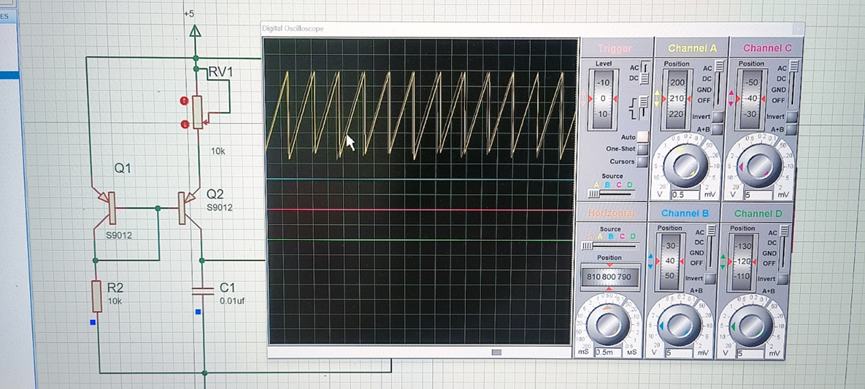
Task: Enable A+B on Channel A
Action: 717,129
